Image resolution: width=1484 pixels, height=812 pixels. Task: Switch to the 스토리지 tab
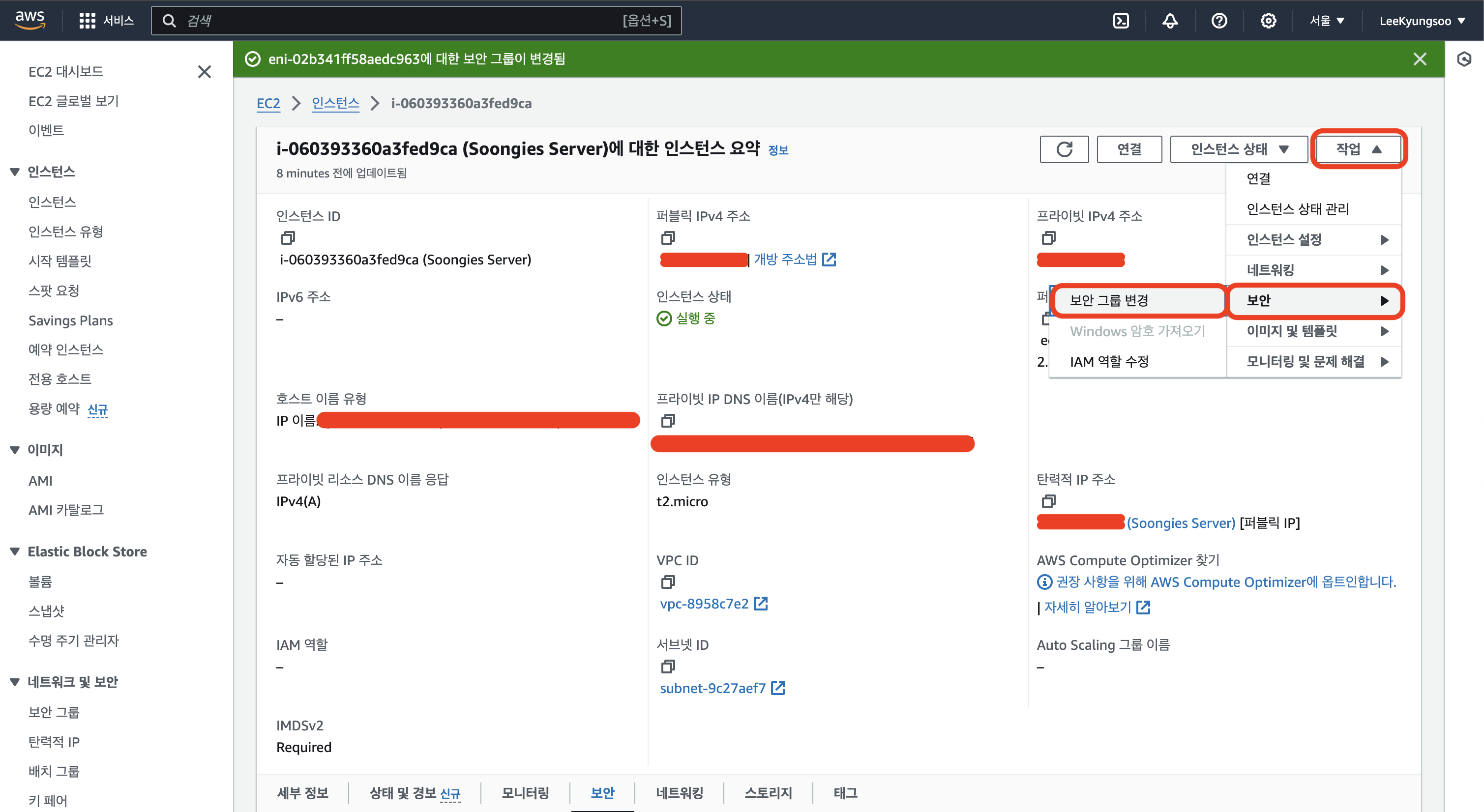(x=768, y=793)
